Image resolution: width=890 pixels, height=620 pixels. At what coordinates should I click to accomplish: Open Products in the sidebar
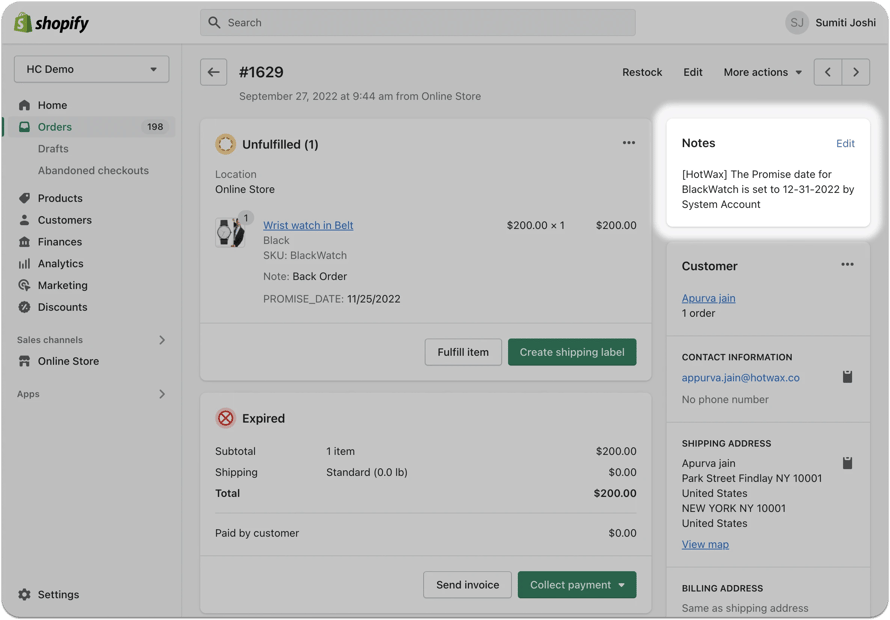60,198
